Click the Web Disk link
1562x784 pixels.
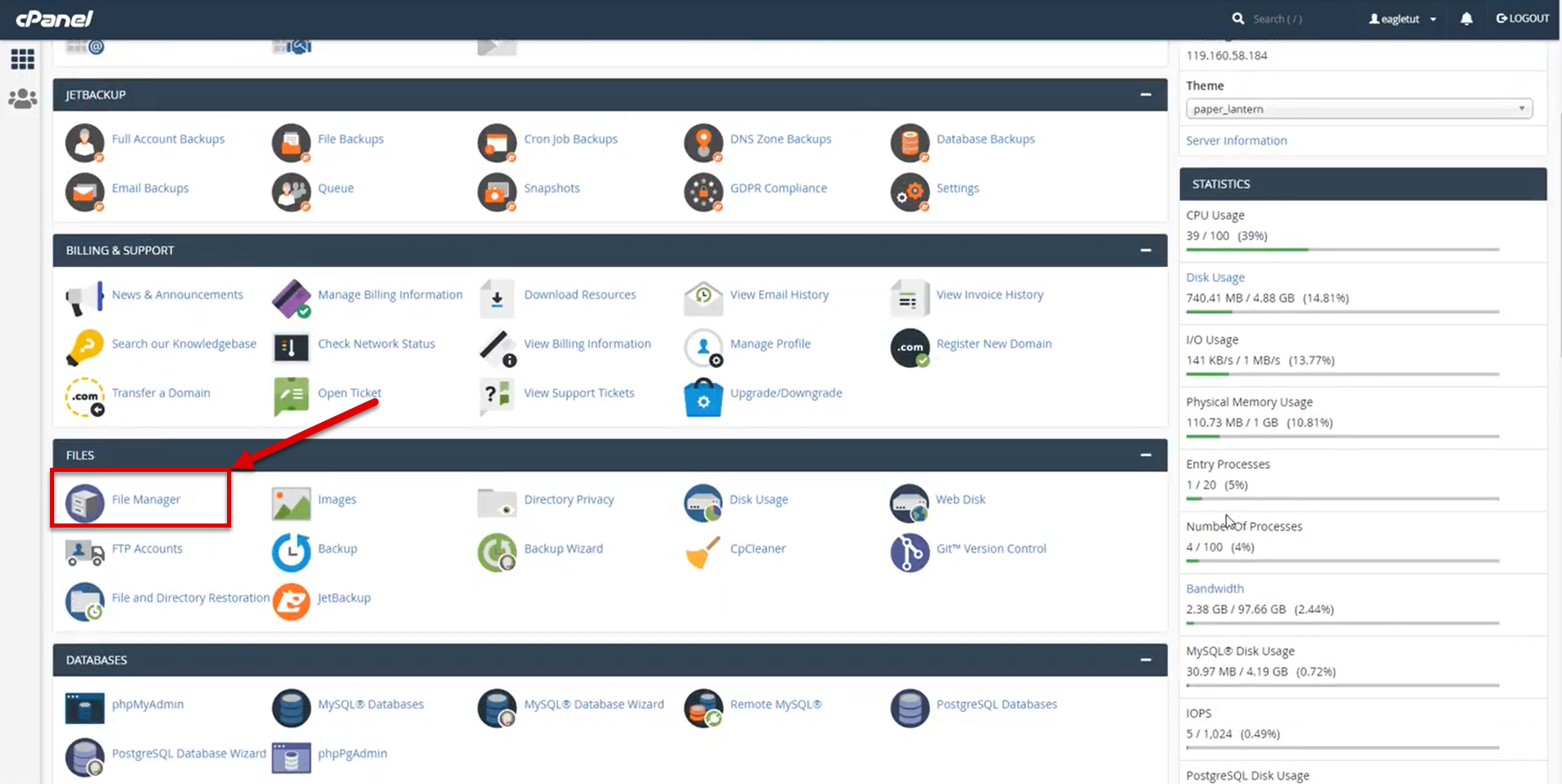click(x=960, y=500)
